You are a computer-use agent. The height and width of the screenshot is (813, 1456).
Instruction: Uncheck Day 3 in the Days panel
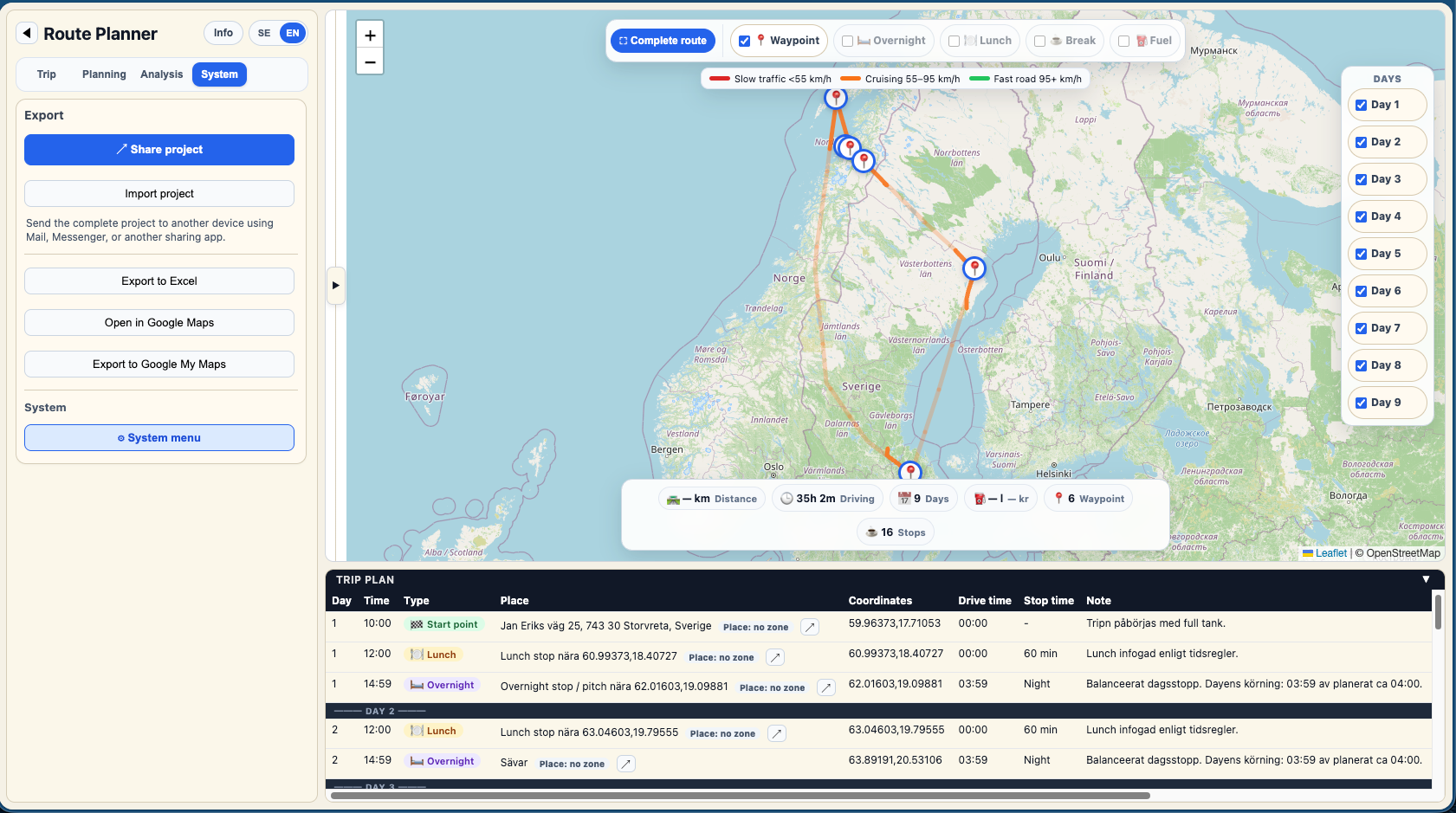pos(1362,179)
